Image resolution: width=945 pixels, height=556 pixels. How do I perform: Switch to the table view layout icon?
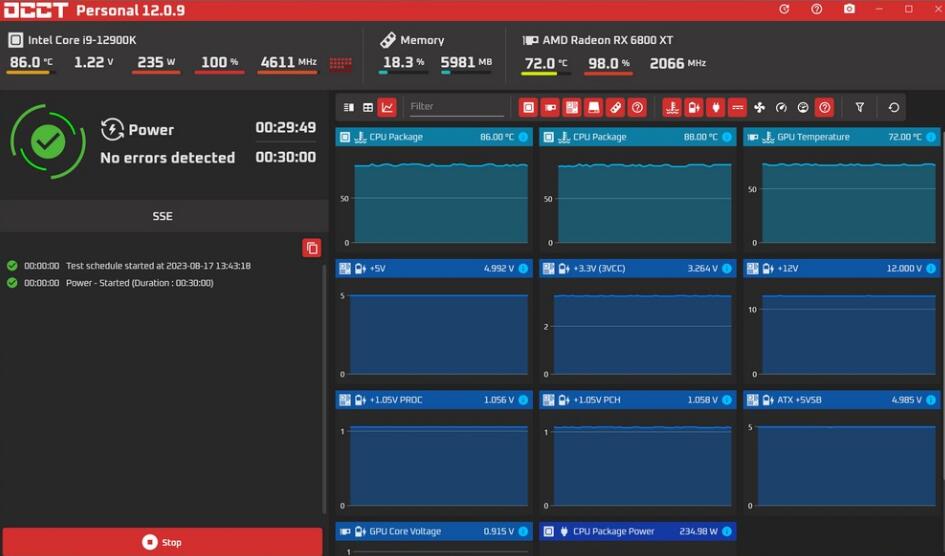click(x=368, y=107)
